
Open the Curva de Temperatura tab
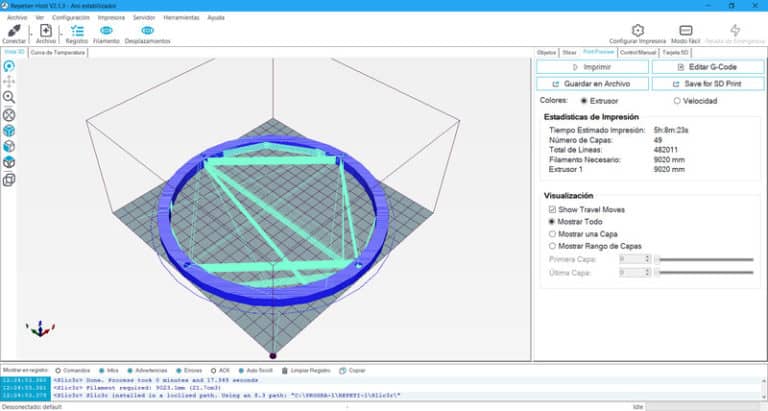58,52
